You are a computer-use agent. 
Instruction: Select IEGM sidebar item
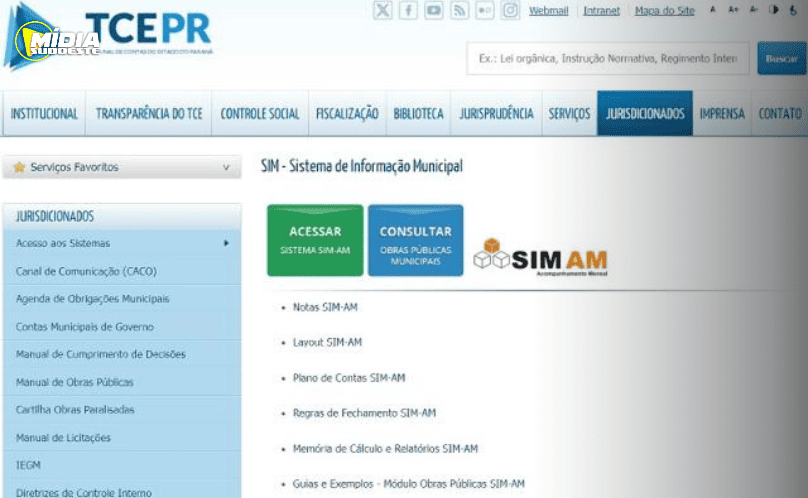122,465
